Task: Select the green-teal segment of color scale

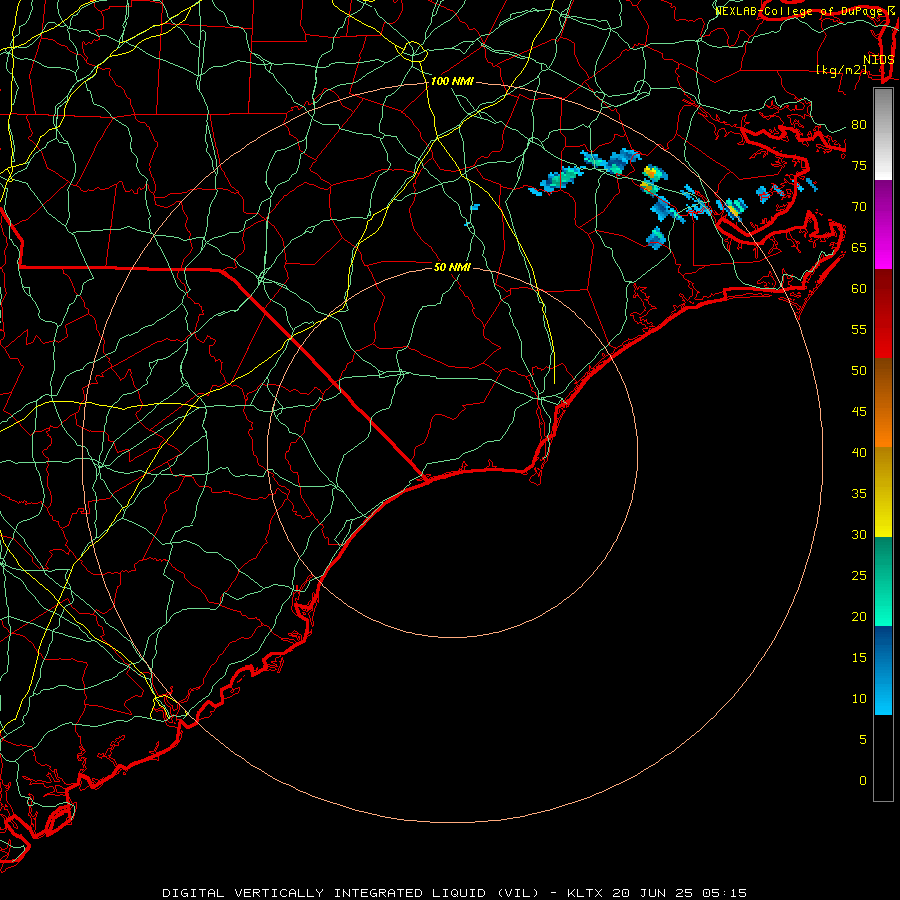Action: coord(883,581)
